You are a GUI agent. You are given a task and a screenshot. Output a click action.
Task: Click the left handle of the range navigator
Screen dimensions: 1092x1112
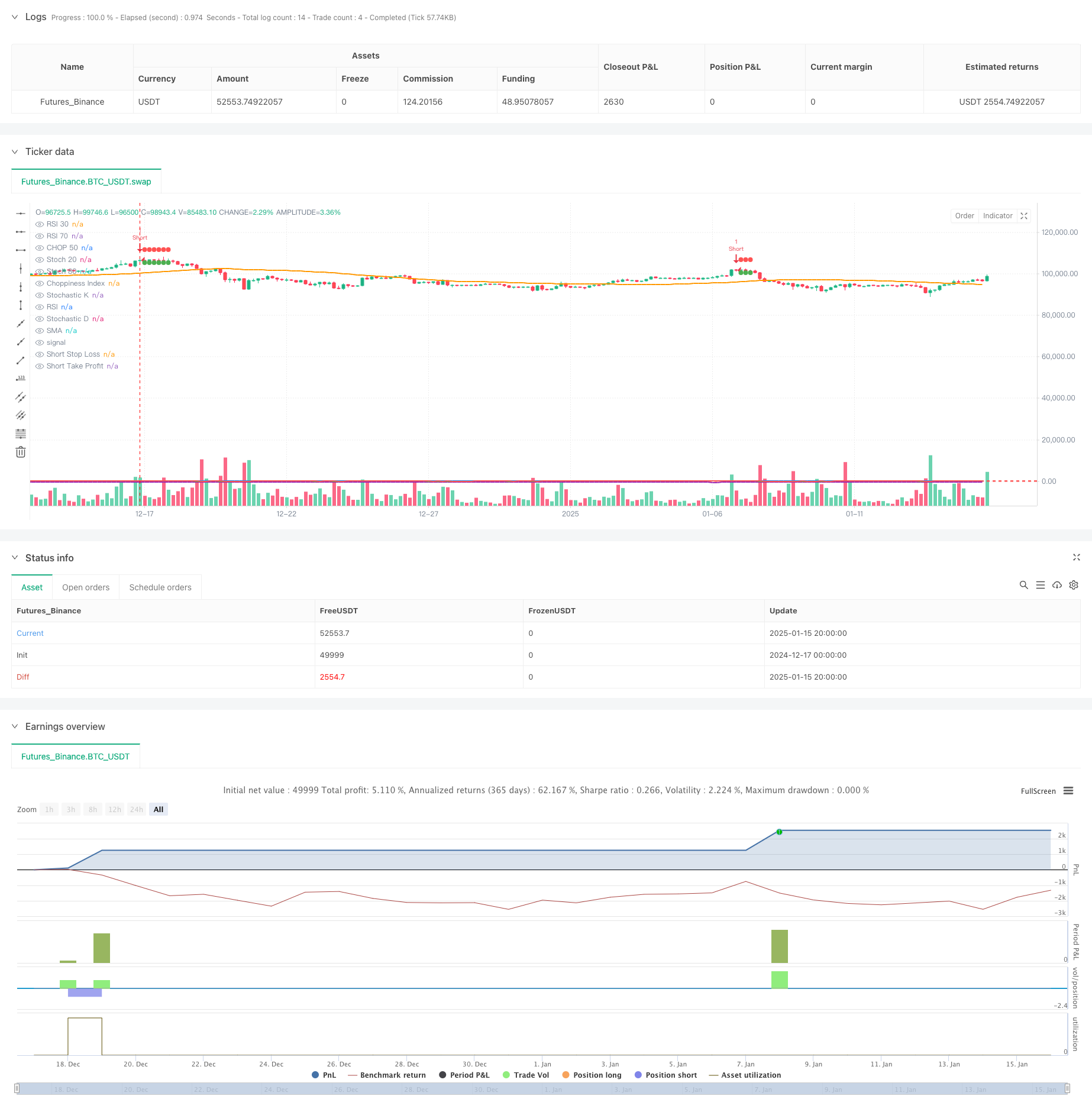click(17, 1088)
